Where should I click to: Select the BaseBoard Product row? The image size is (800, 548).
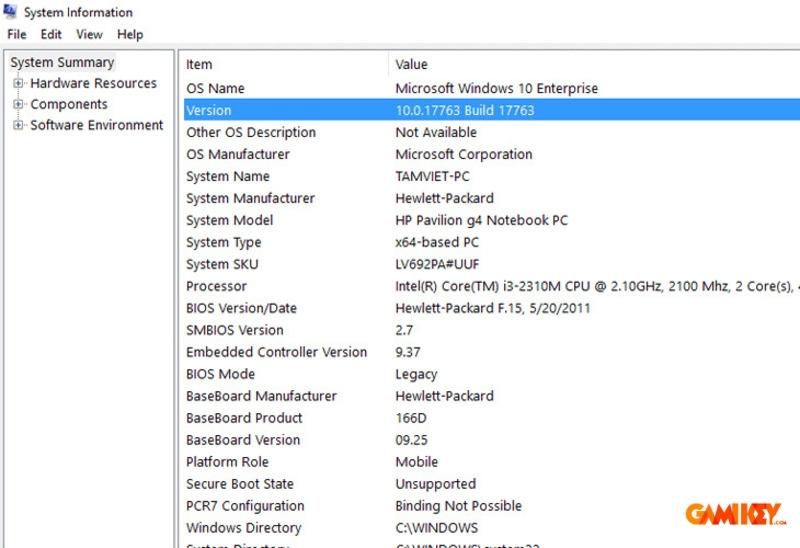click(492, 417)
